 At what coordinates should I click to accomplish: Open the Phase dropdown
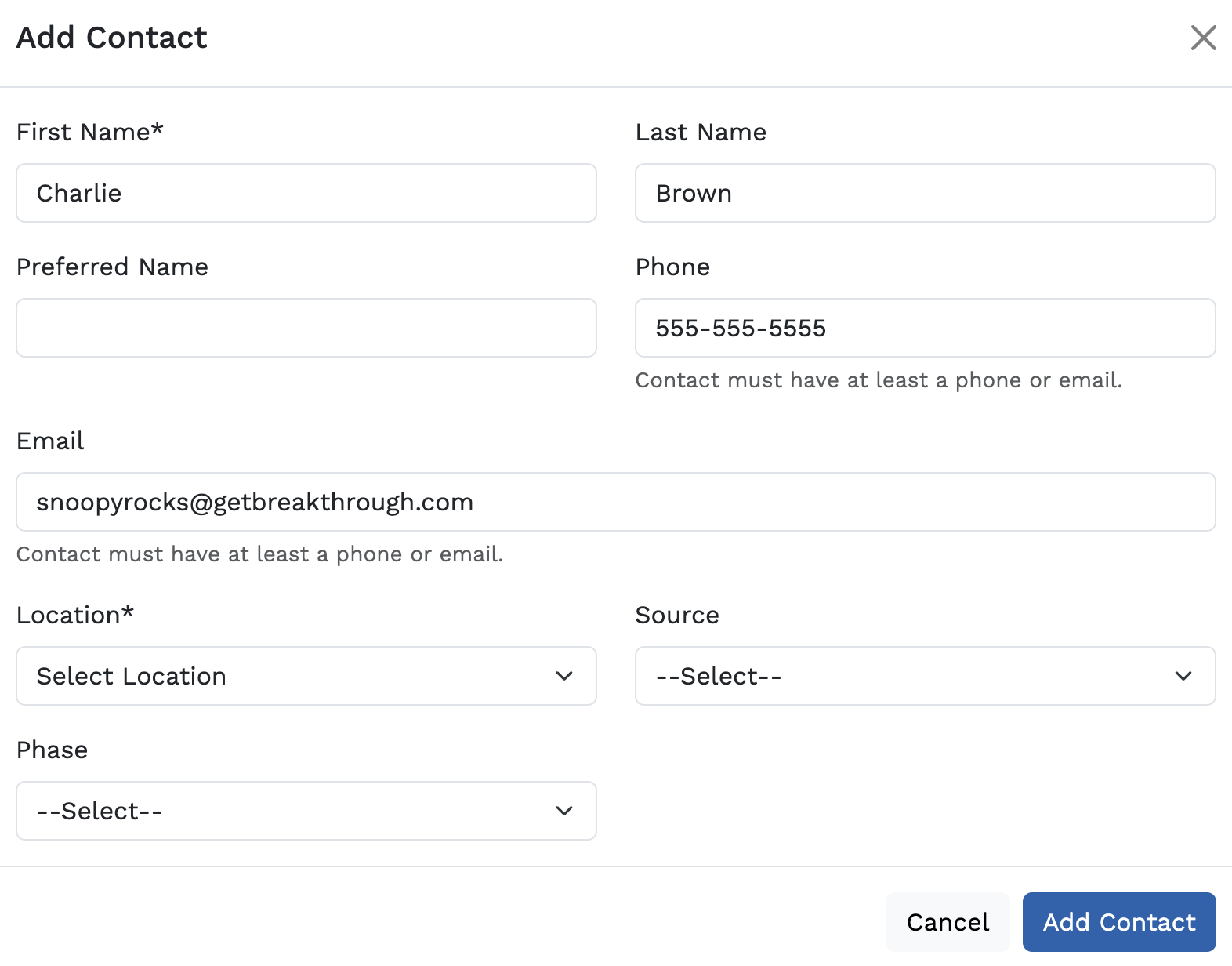(306, 811)
